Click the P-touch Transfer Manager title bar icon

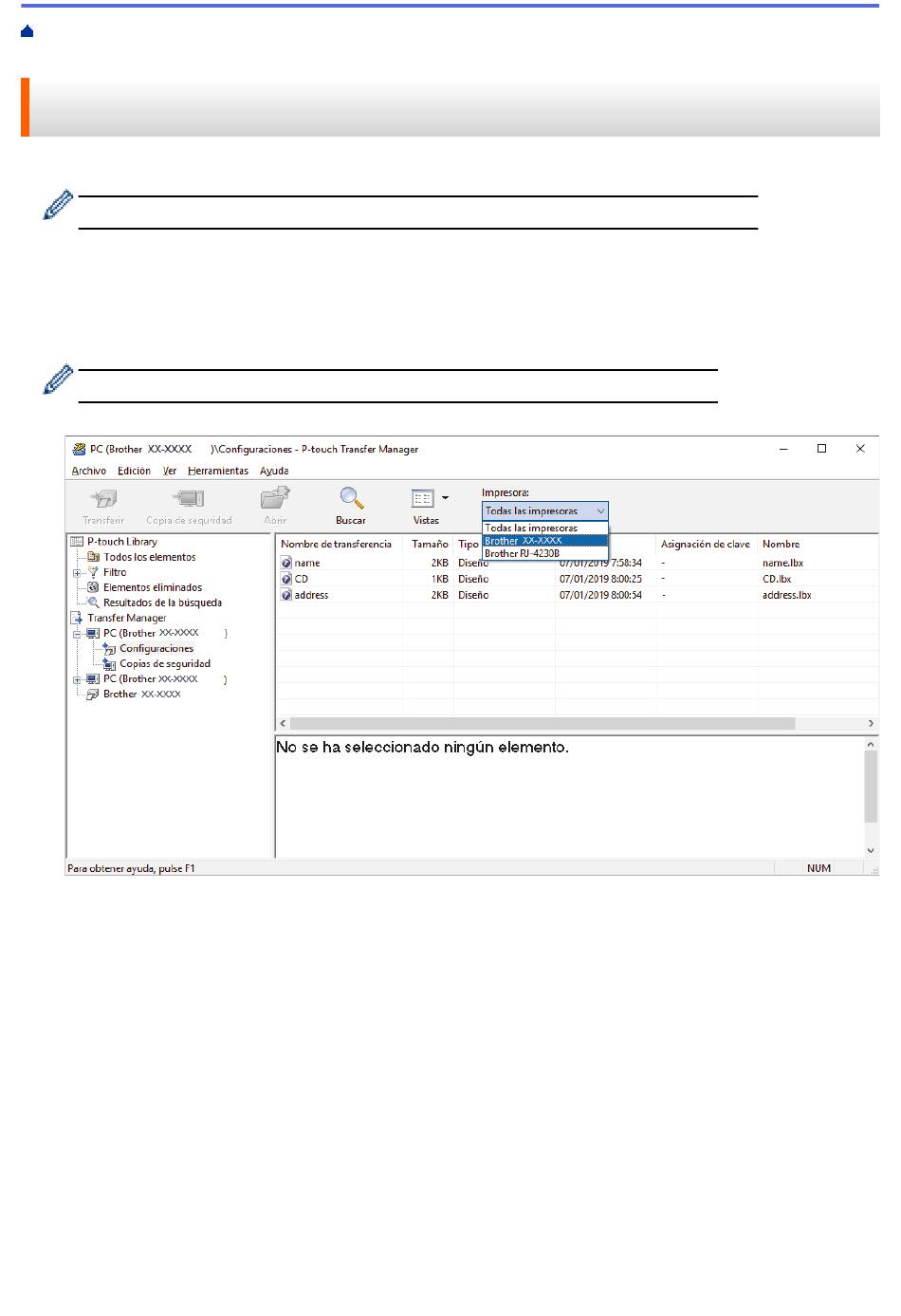tap(80, 449)
